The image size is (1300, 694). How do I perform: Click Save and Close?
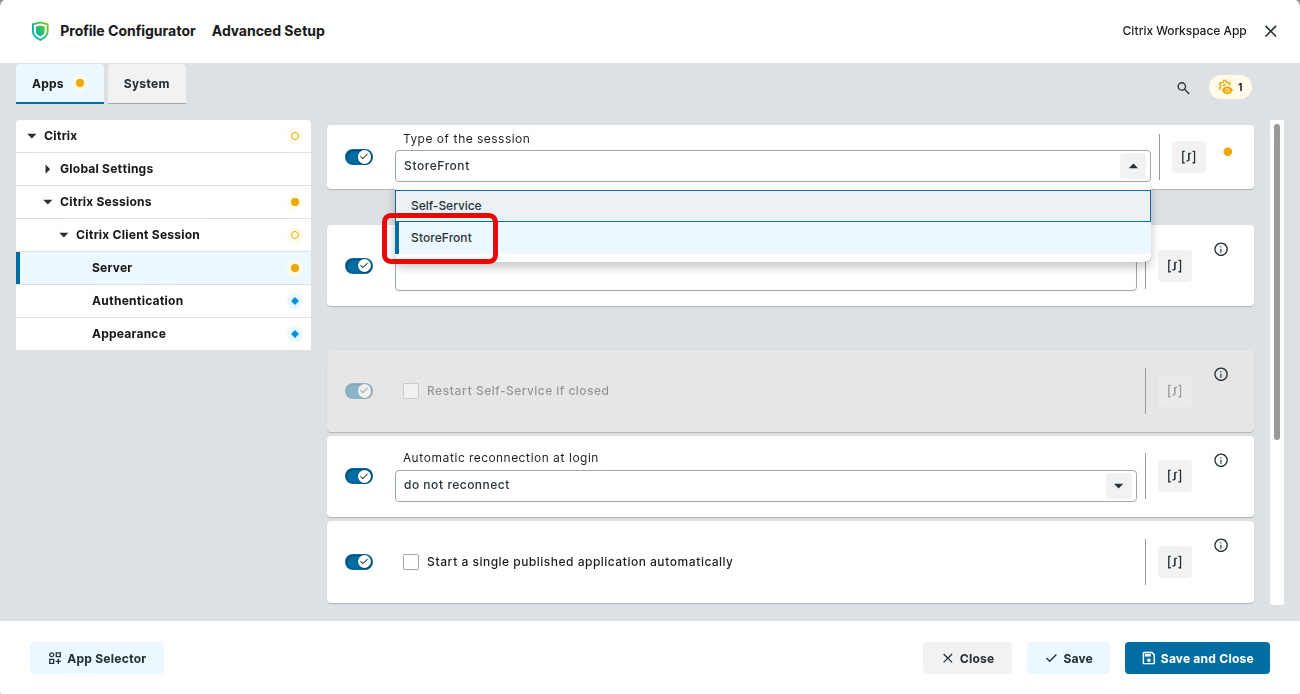[x=1197, y=658]
